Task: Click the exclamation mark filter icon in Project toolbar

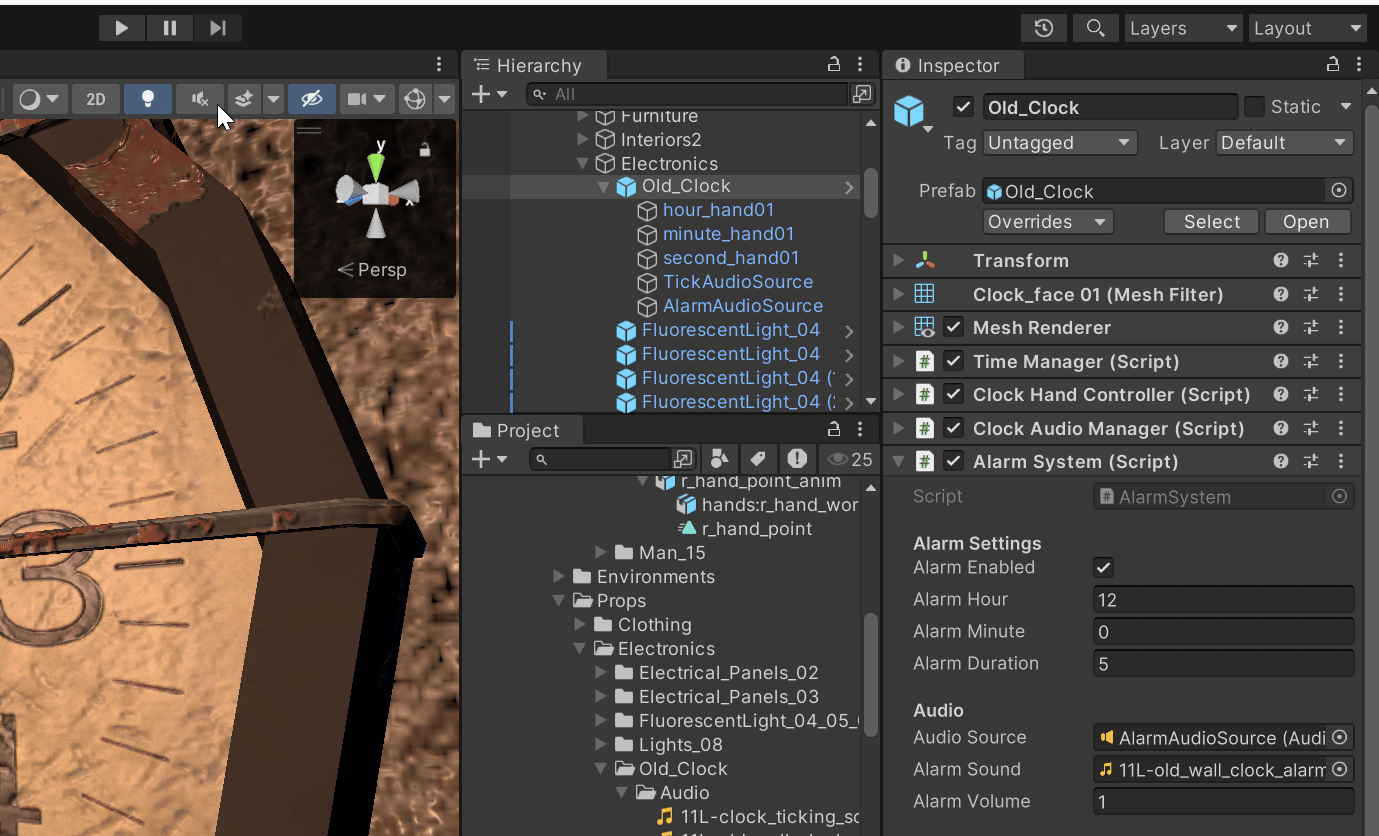Action: [x=797, y=459]
